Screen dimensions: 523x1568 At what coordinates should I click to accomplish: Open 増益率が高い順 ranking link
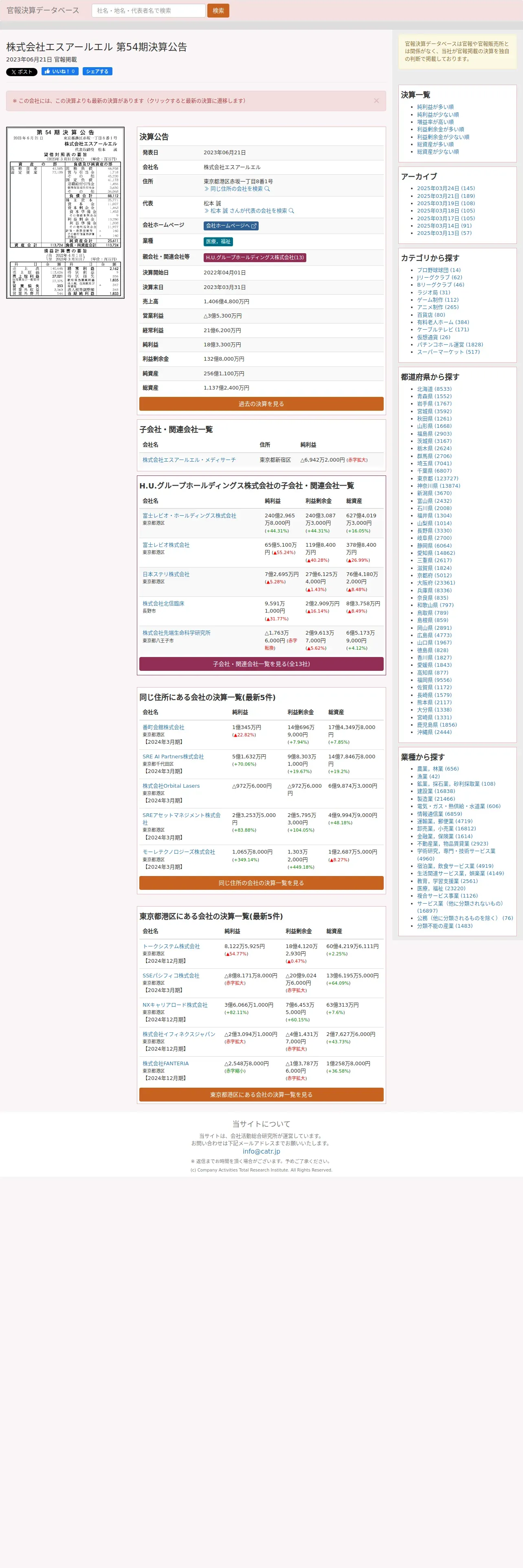pos(435,122)
